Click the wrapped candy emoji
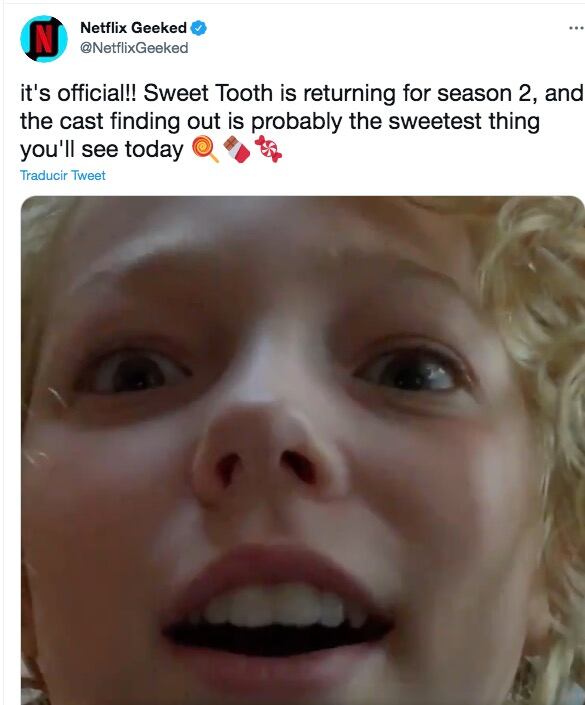This screenshot has height=705, width=585. point(268,149)
